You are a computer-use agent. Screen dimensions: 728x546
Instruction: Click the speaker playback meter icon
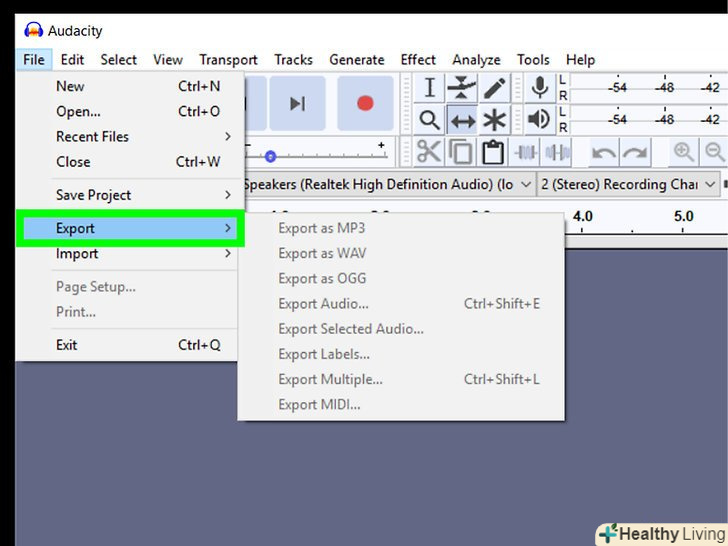point(540,119)
